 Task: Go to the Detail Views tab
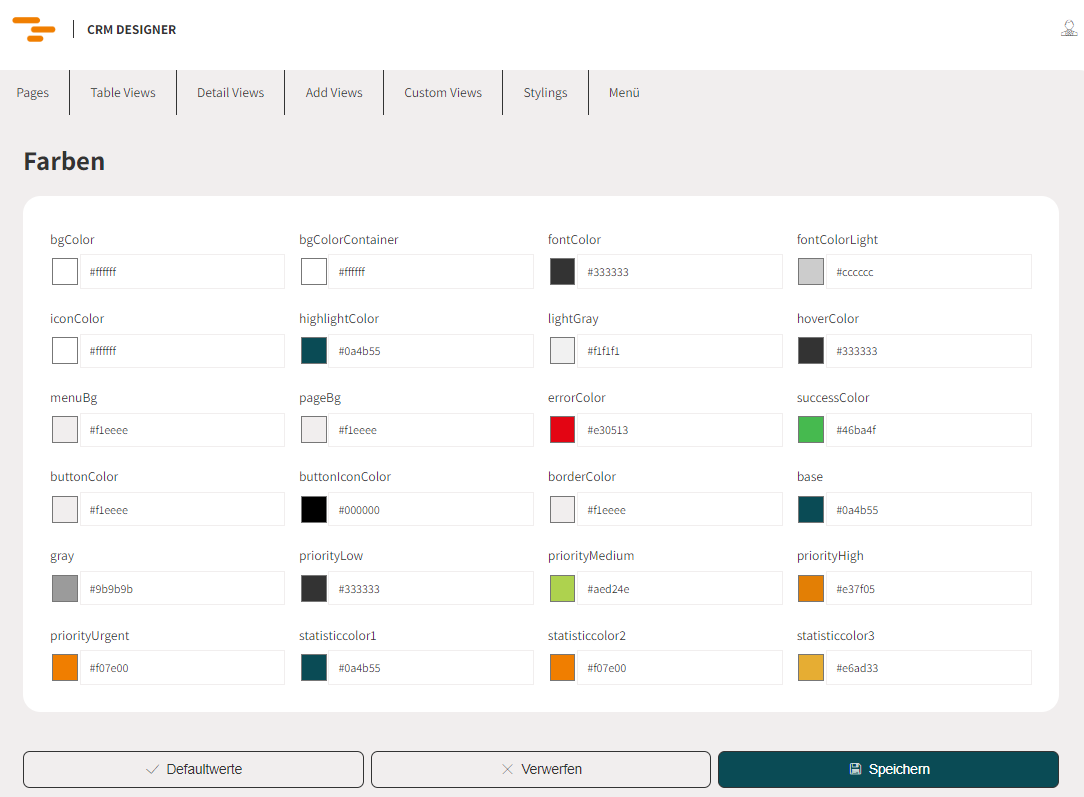[230, 93]
